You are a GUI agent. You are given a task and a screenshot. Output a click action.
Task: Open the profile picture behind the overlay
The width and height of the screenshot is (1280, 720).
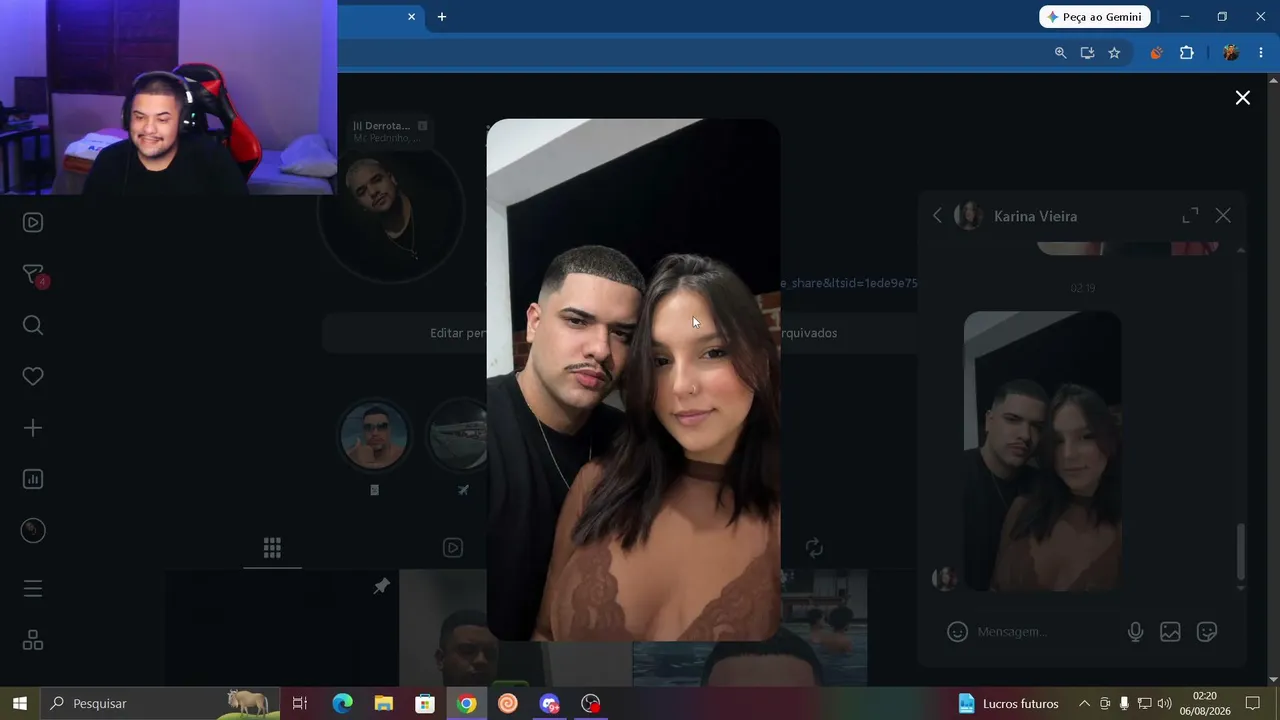tap(390, 210)
